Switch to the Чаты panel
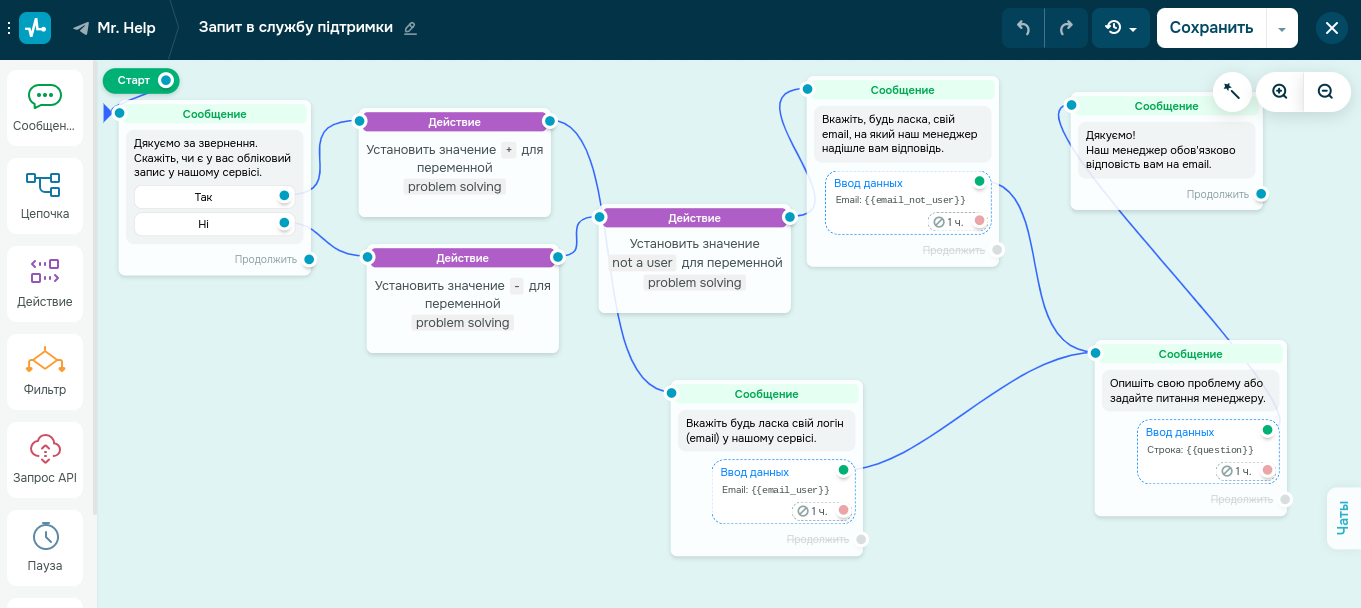Viewport: 1361px width, 608px height. point(1344,518)
